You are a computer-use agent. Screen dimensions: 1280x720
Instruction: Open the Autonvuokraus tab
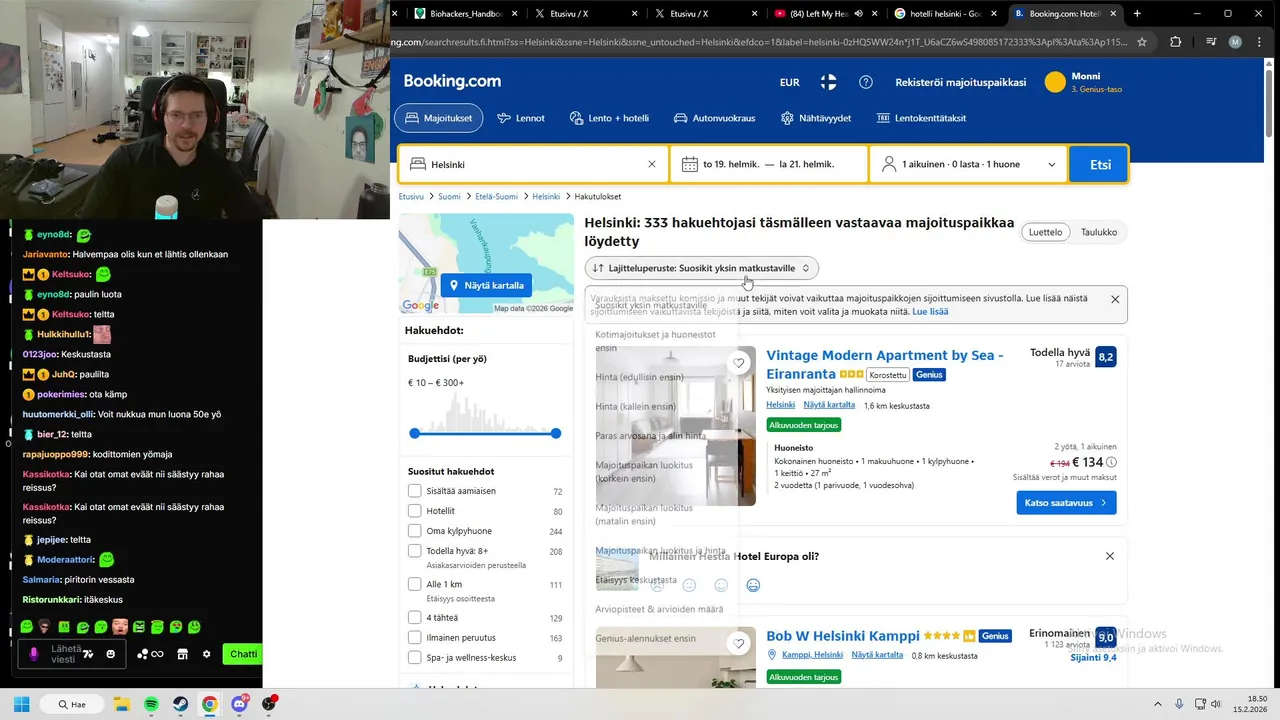point(714,118)
